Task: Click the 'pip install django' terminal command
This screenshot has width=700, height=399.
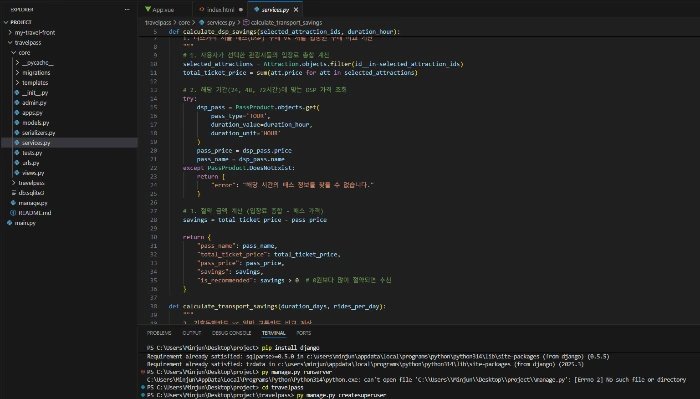Action: pyautogui.click(x=290, y=348)
